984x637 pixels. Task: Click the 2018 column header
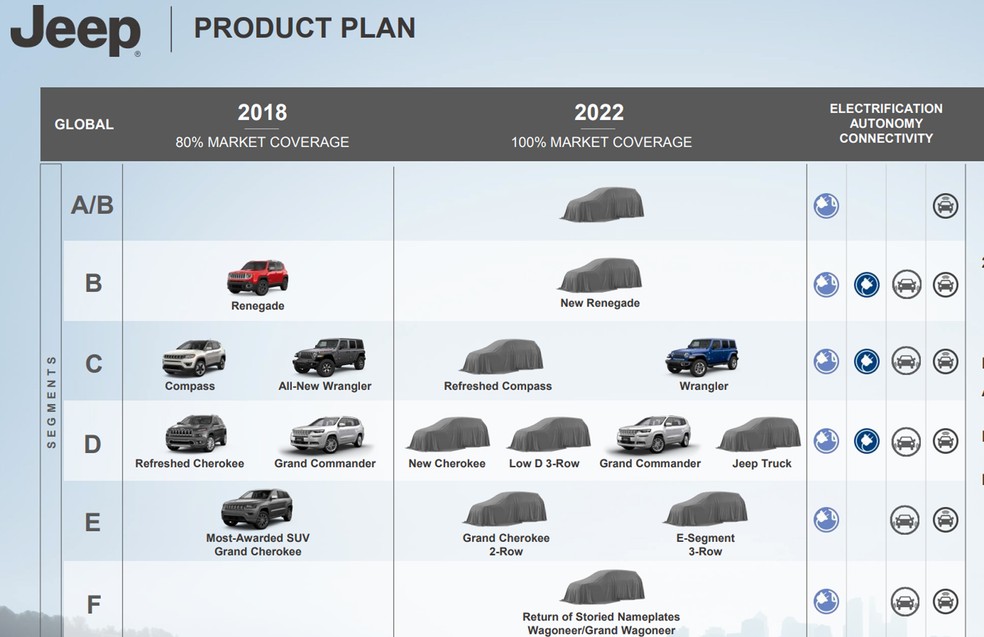coord(262,112)
